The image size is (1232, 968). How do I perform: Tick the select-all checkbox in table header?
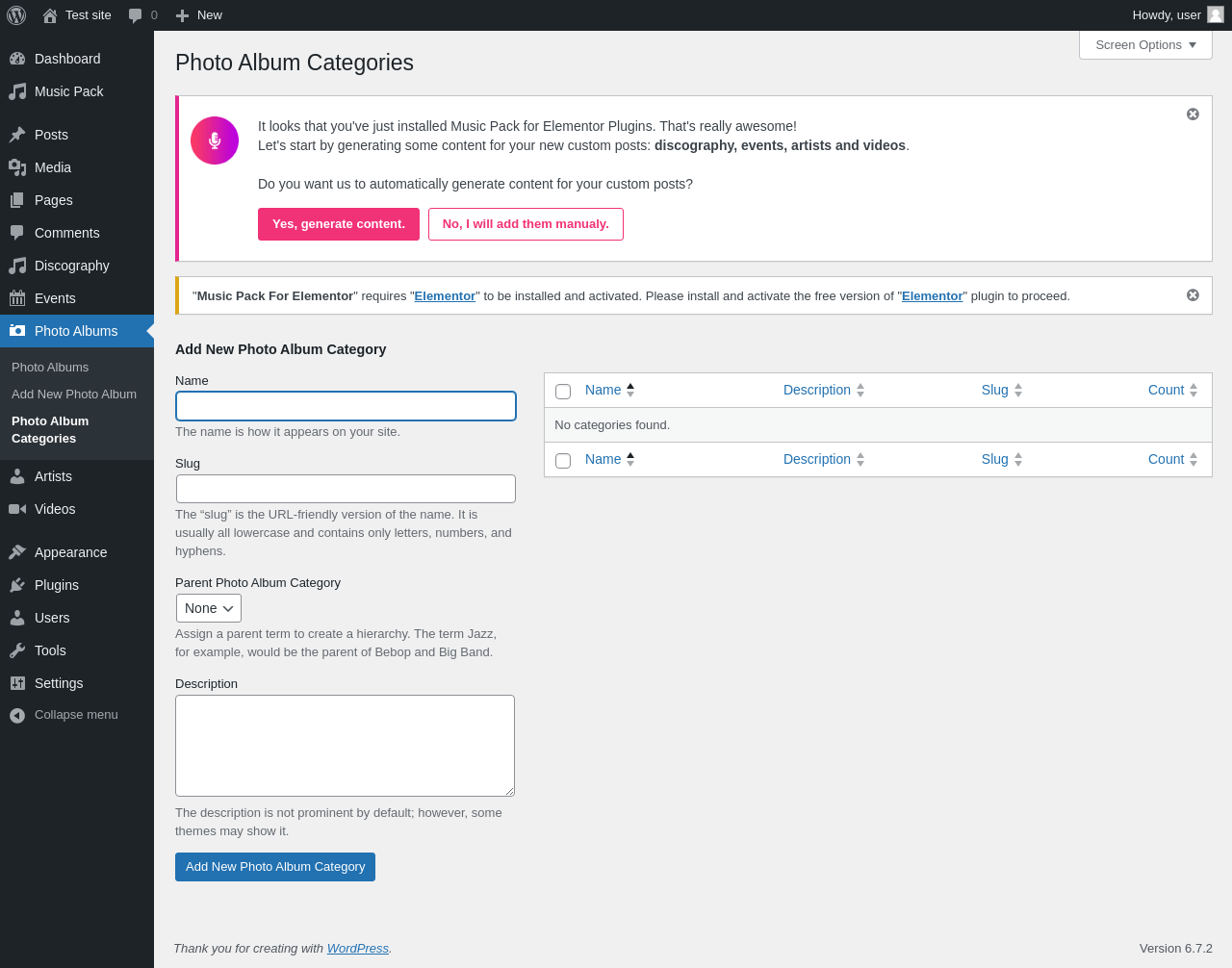point(563,392)
